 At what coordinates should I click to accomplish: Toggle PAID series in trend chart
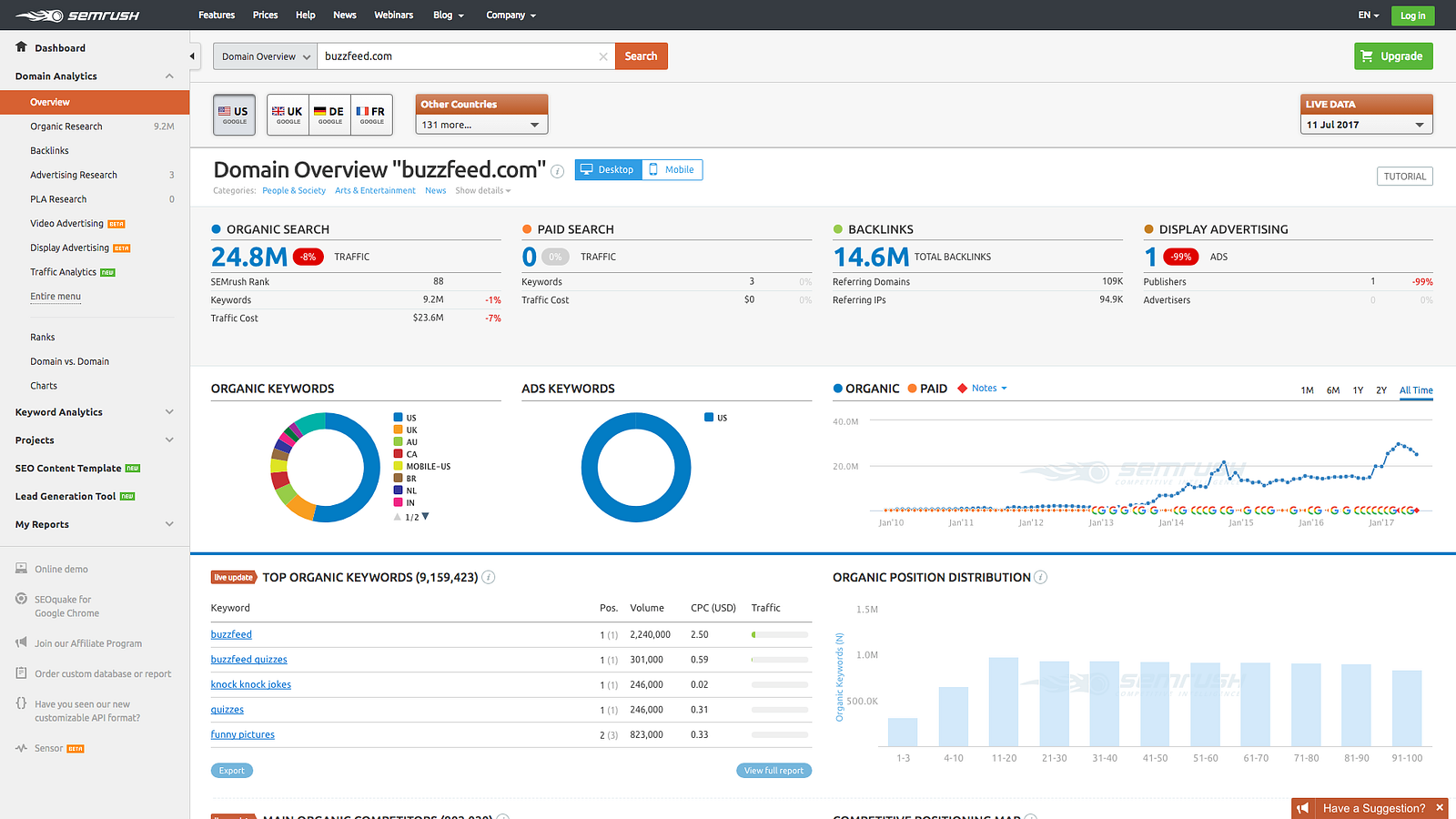927,389
